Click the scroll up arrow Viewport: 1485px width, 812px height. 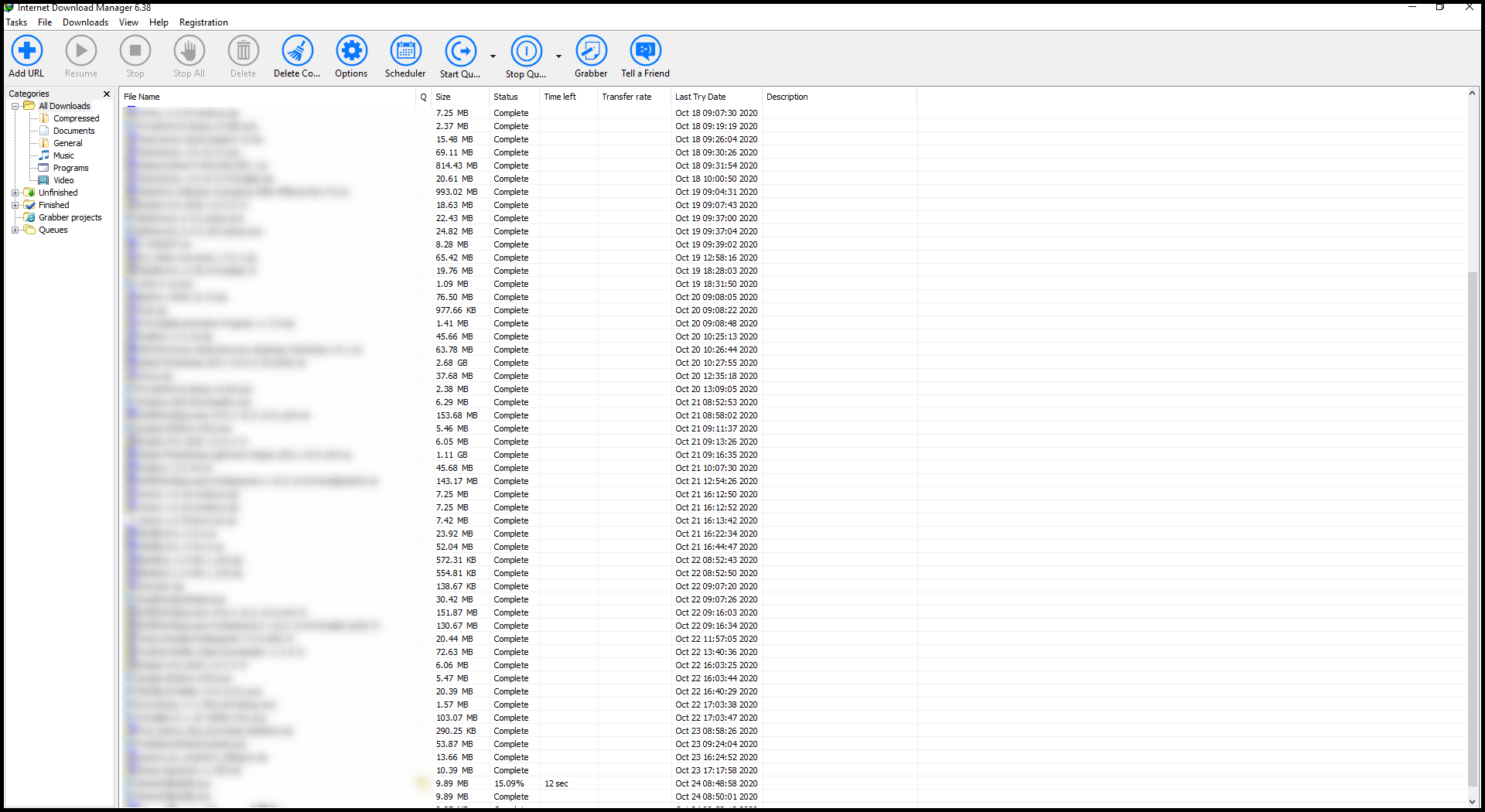pyautogui.click(x=1472, y=94)
